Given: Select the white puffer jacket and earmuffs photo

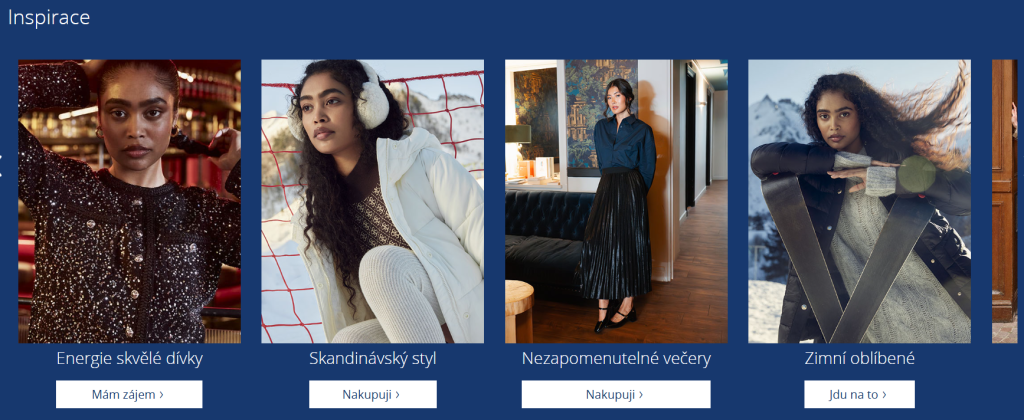Looking at the screenshot, I should click(x=372, y=201).
